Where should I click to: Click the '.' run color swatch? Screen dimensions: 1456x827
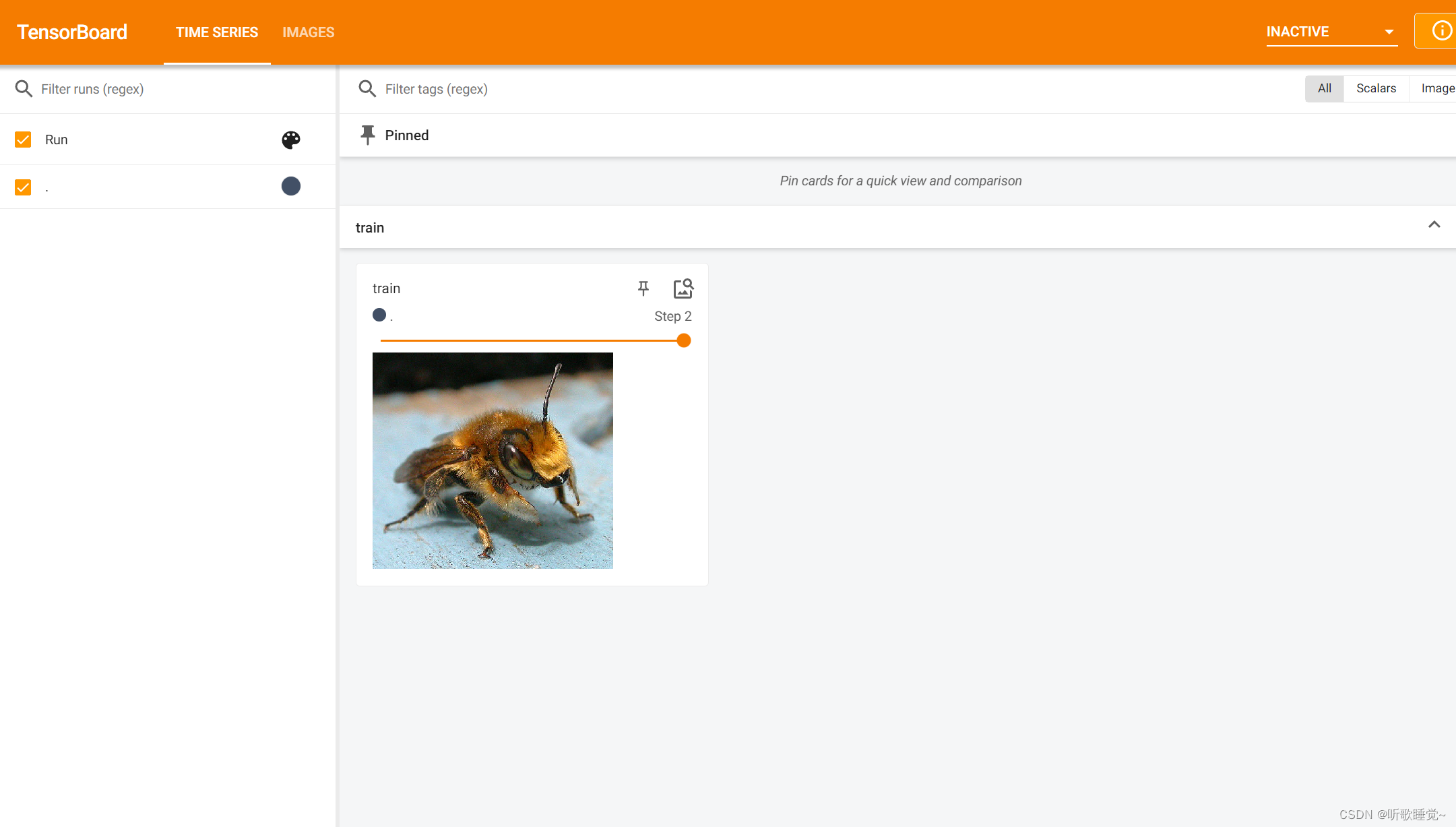tap(290, 186)
